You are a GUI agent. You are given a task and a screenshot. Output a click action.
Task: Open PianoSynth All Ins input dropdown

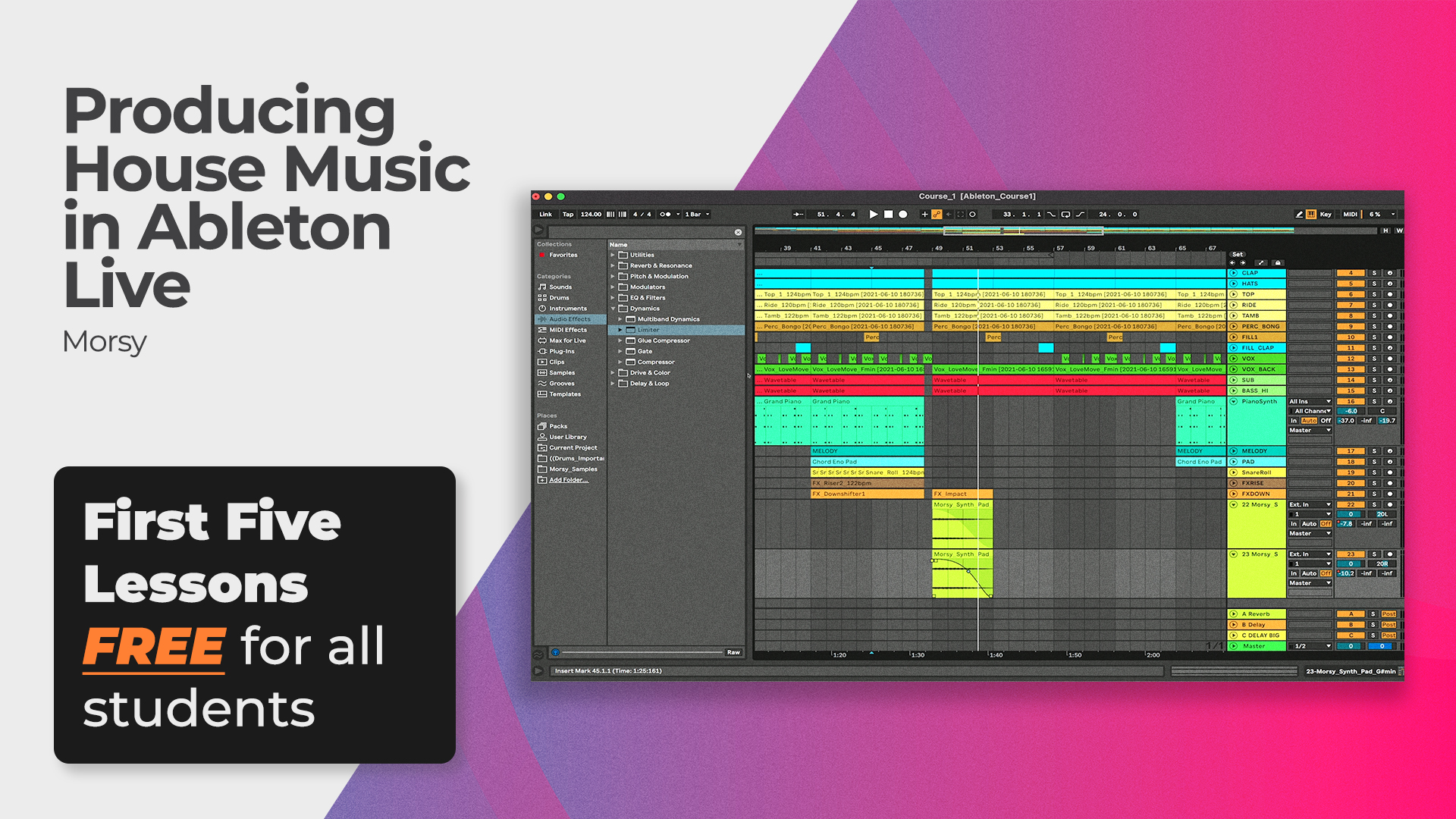[x=1310, y=401]
